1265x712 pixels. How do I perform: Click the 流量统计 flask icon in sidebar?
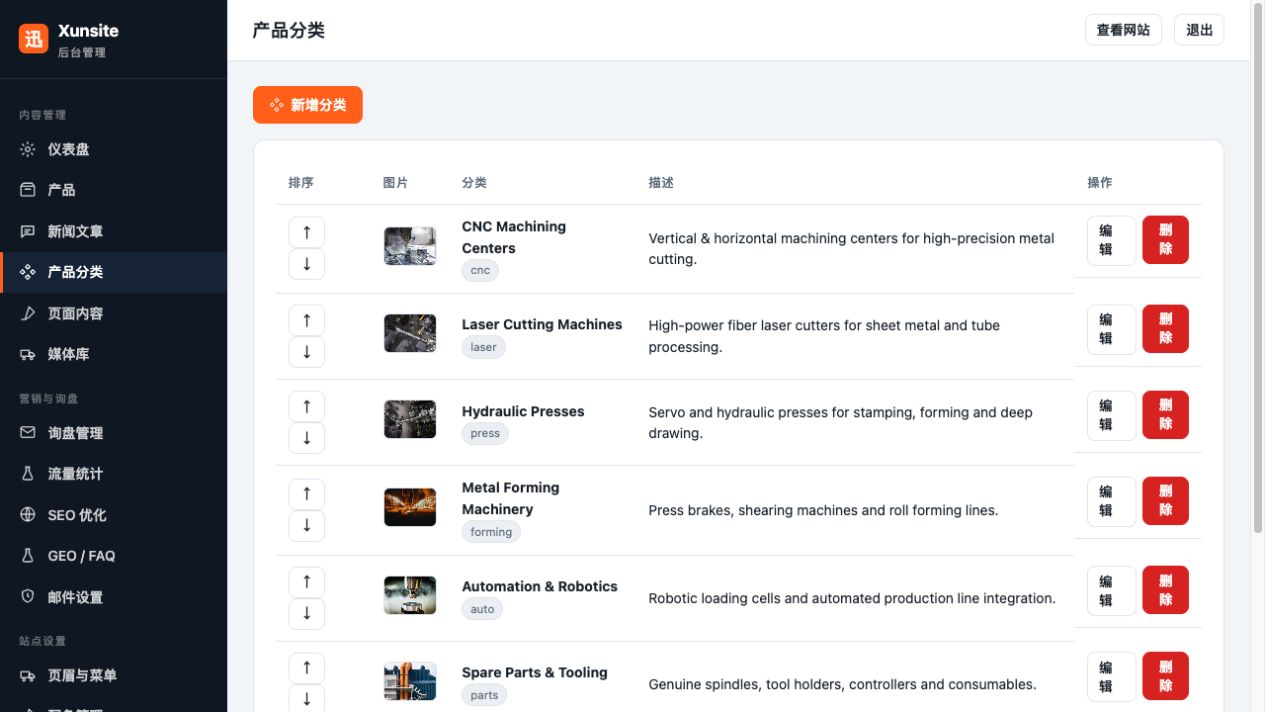28,474
